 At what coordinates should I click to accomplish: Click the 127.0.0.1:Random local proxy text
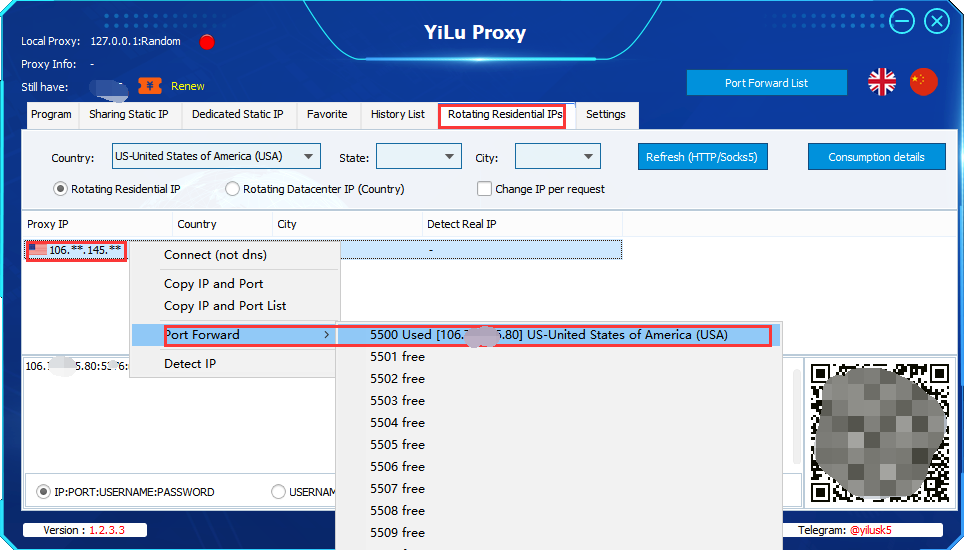coord(135,41)
